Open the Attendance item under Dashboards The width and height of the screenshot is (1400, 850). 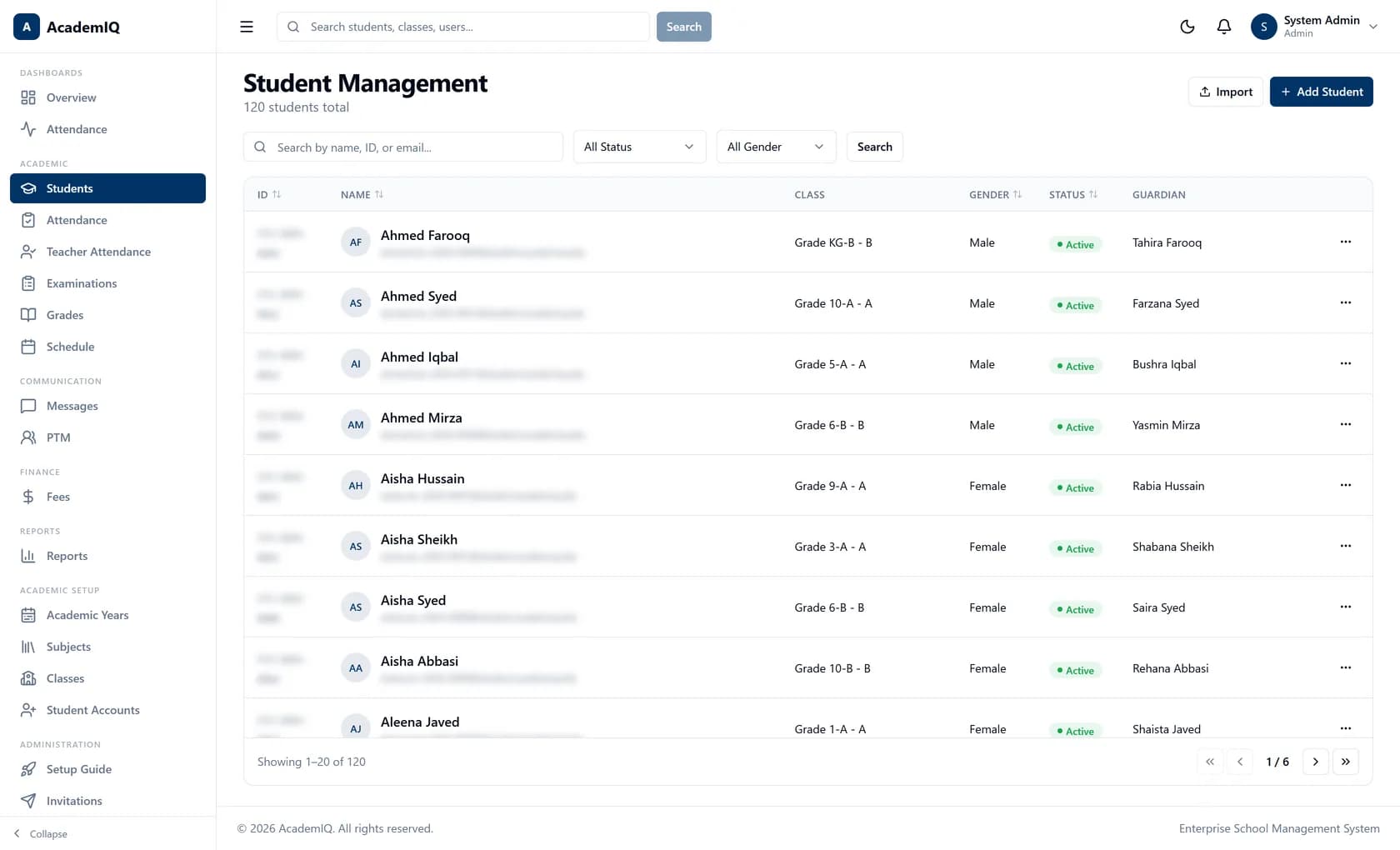click(107, 129)
